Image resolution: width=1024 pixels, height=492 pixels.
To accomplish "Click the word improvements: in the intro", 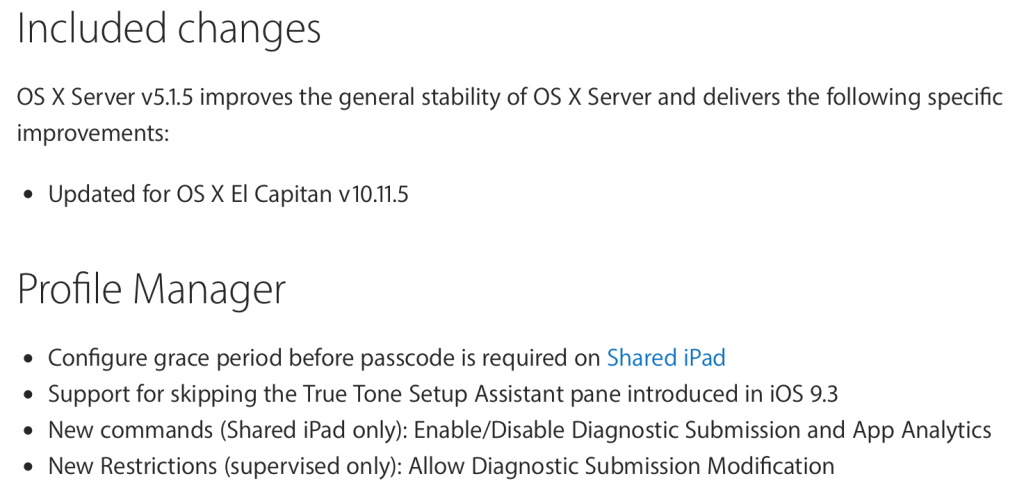I will [x=93, y=134].
